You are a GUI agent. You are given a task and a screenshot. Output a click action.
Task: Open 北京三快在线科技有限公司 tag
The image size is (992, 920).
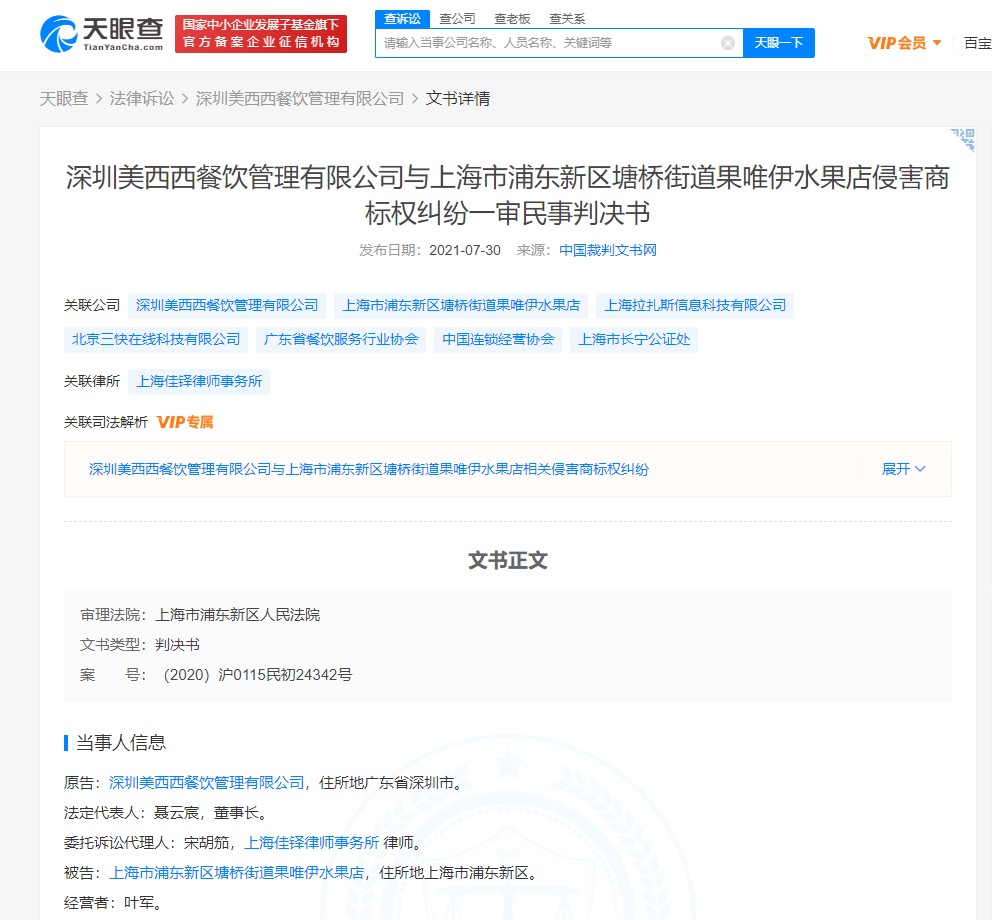point(156,340)
